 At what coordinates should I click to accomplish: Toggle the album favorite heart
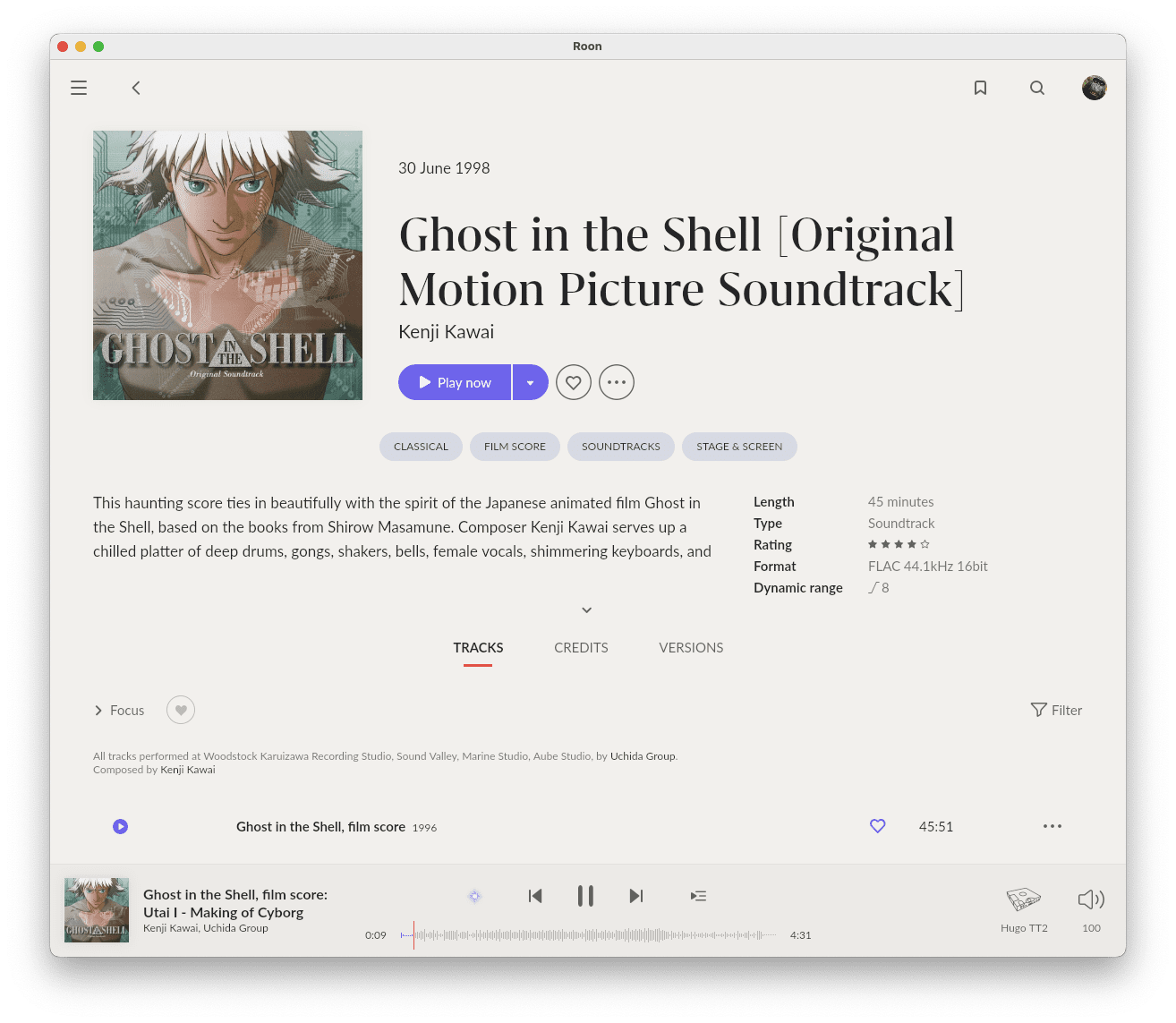tap(574, 382)
